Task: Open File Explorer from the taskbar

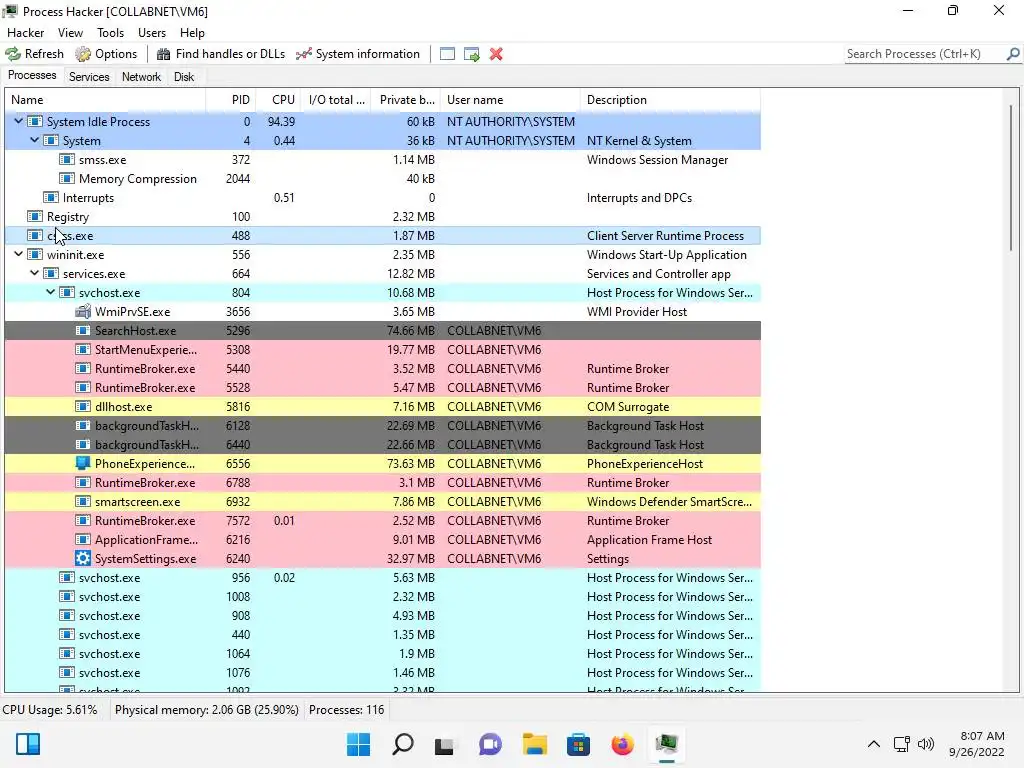Action: pyautogui.click(x=534, y=744)
